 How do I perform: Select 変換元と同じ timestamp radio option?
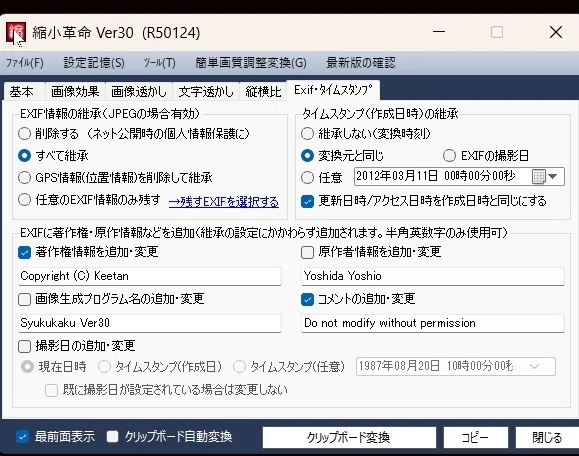pos(307,155)
